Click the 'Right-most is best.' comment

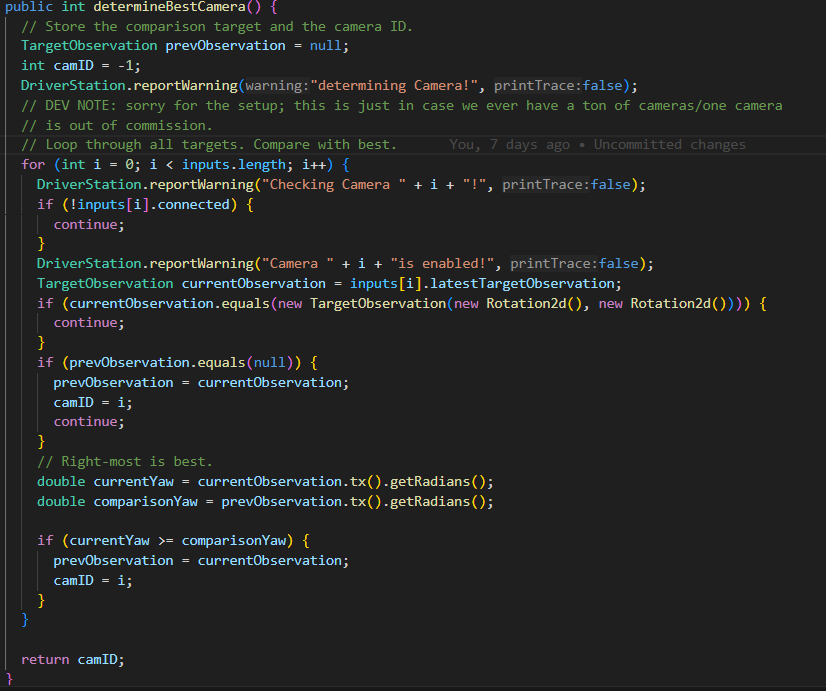tap(125, 461)
